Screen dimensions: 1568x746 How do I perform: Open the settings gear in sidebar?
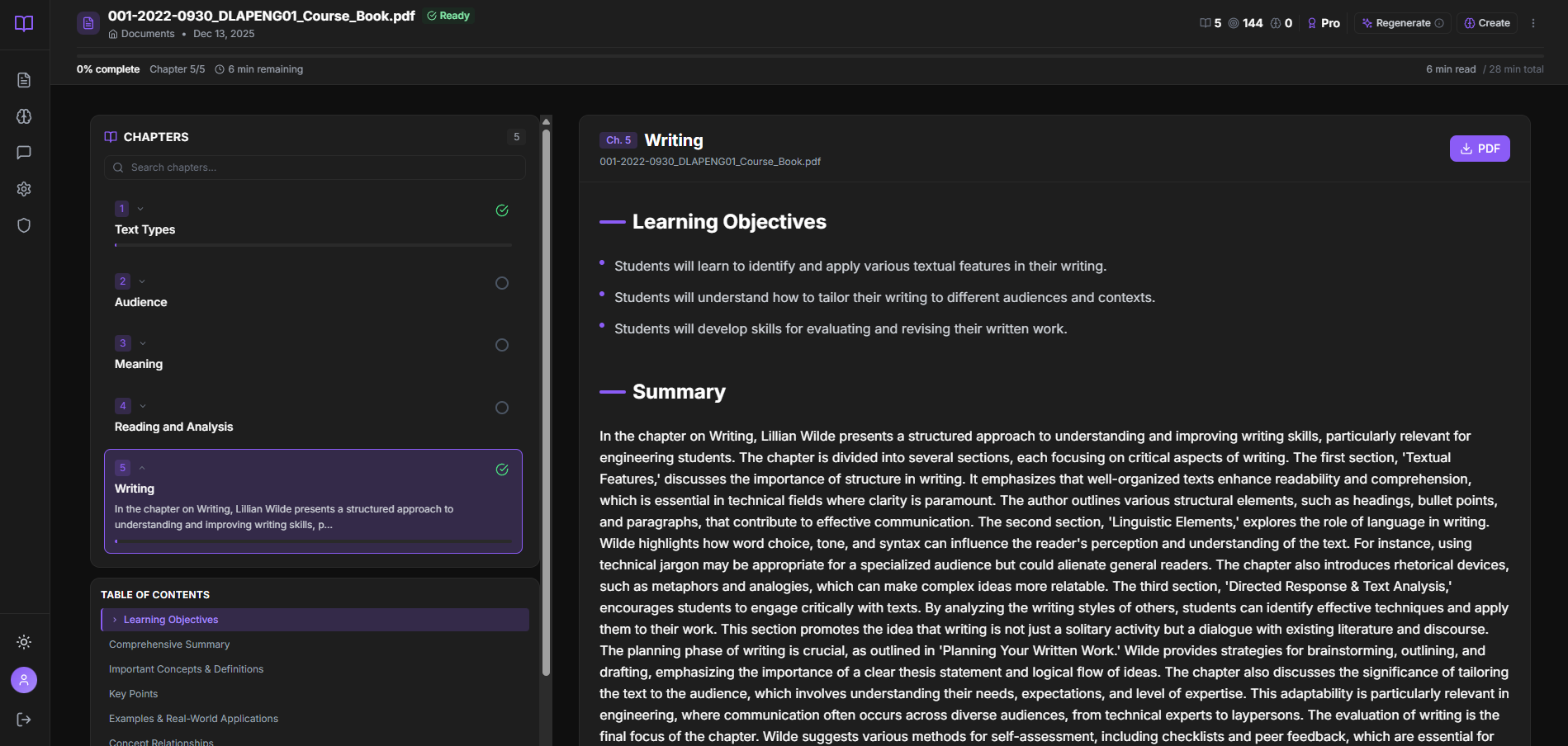coord(24,189)
